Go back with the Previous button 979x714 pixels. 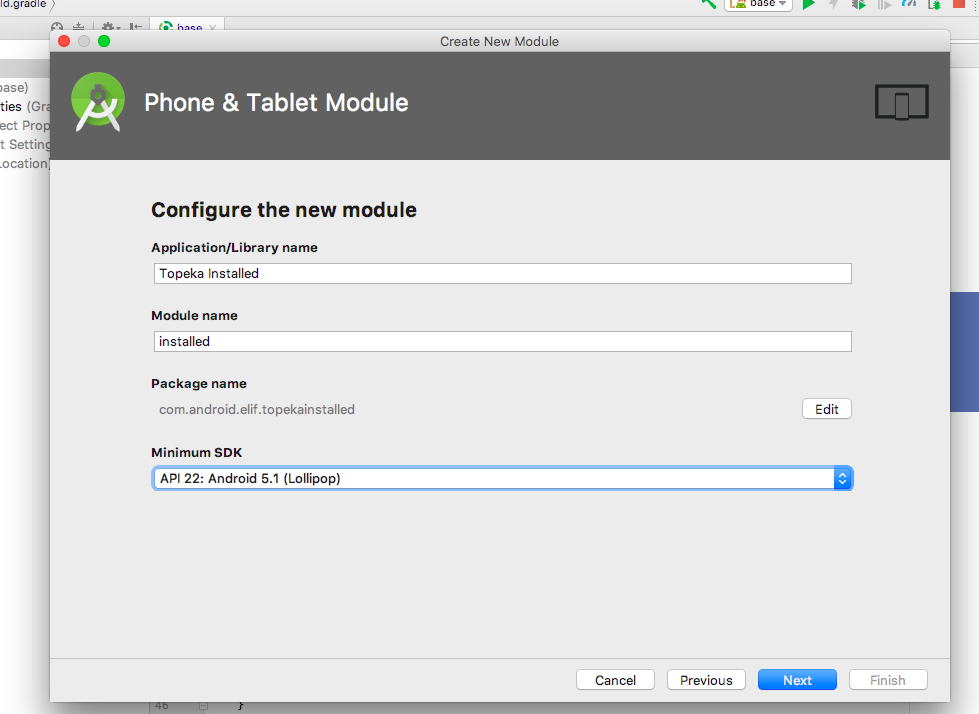(x=706, y=680)
